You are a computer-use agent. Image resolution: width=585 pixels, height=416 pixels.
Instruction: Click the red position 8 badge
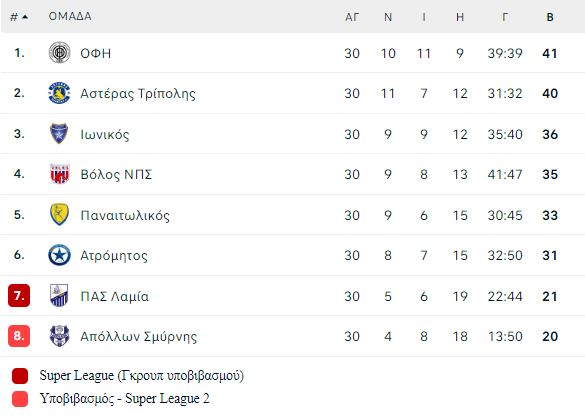point(19,336)
